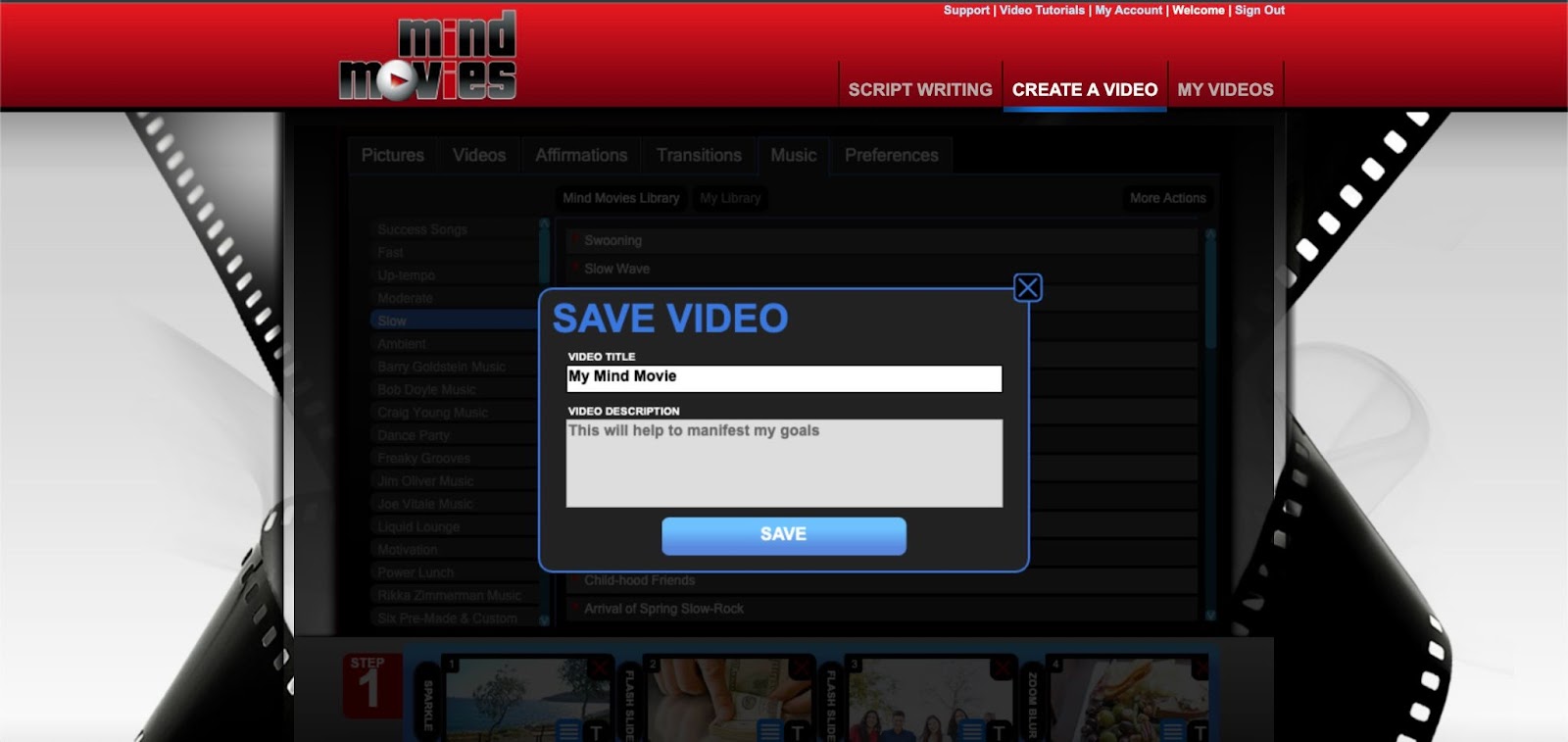The image size is (1568, 742).
Task: Open the More Actions menu
Action: [1167, 198]
